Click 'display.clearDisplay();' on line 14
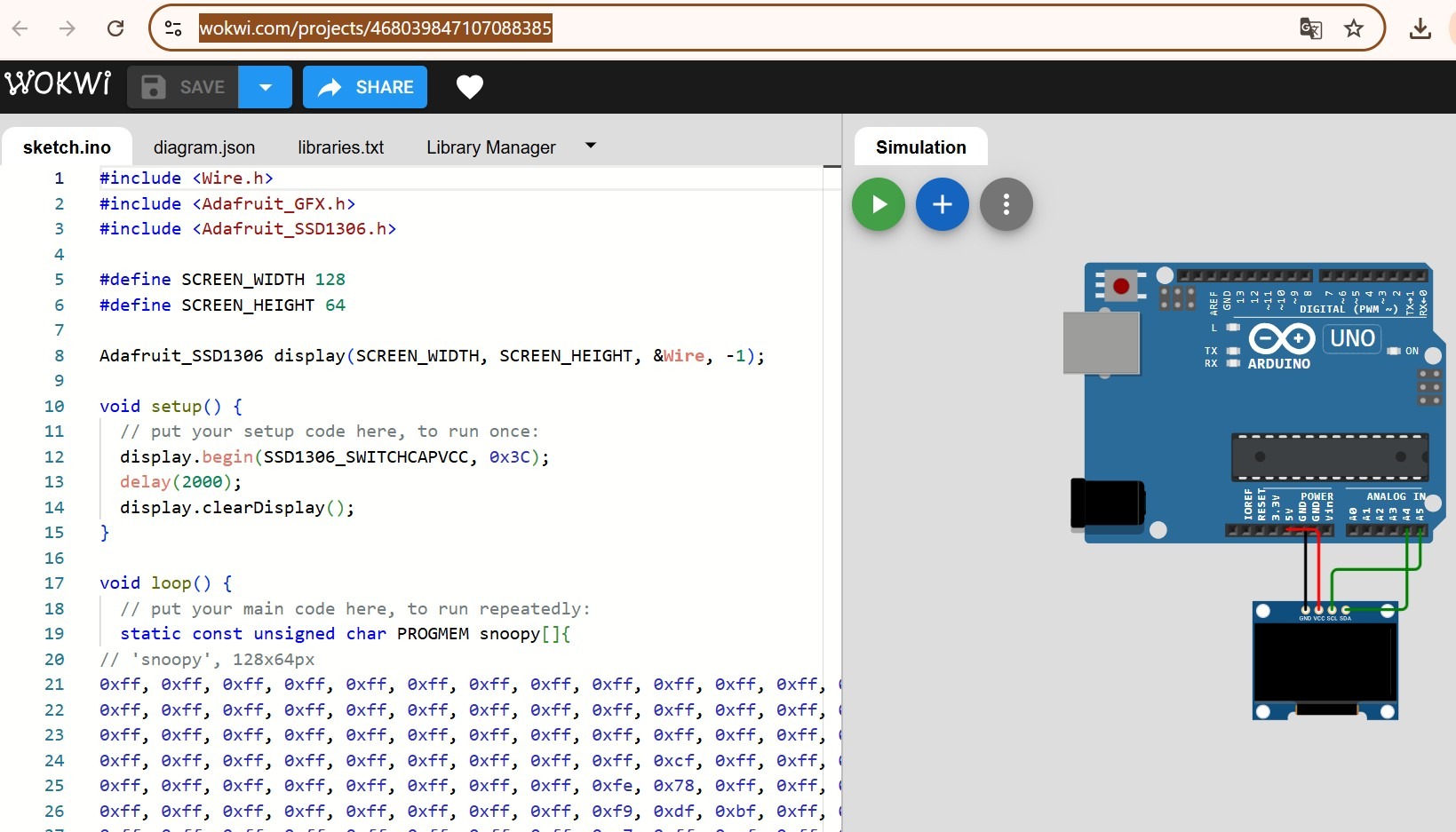This screenshot has width=1456, height=832. (237, 508)
